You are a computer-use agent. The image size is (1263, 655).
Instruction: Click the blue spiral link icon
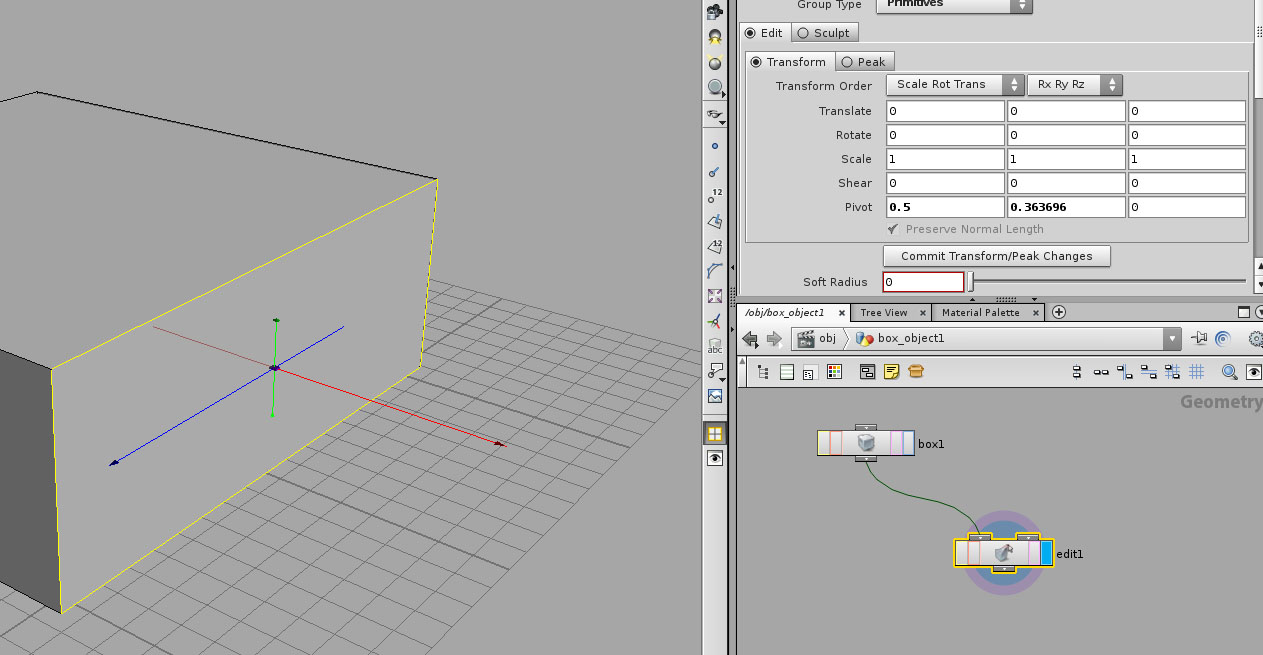[x=1222, y=339]
